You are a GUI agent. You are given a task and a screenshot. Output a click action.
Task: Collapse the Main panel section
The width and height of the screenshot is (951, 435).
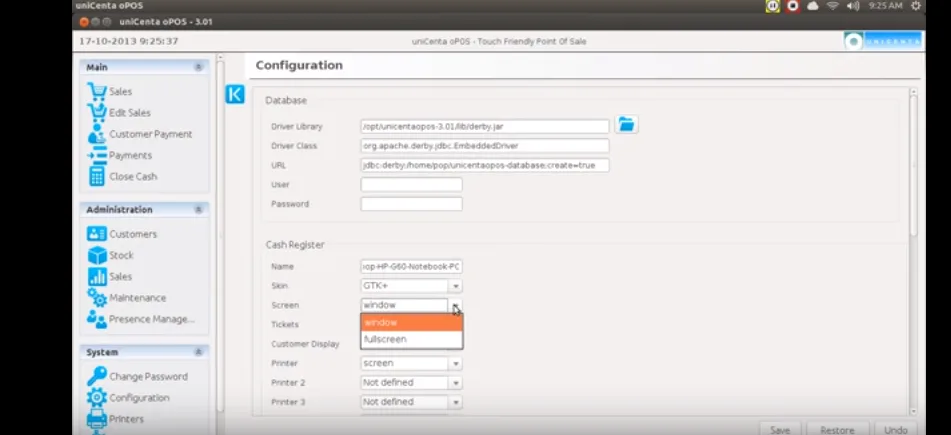pos(198,67)
